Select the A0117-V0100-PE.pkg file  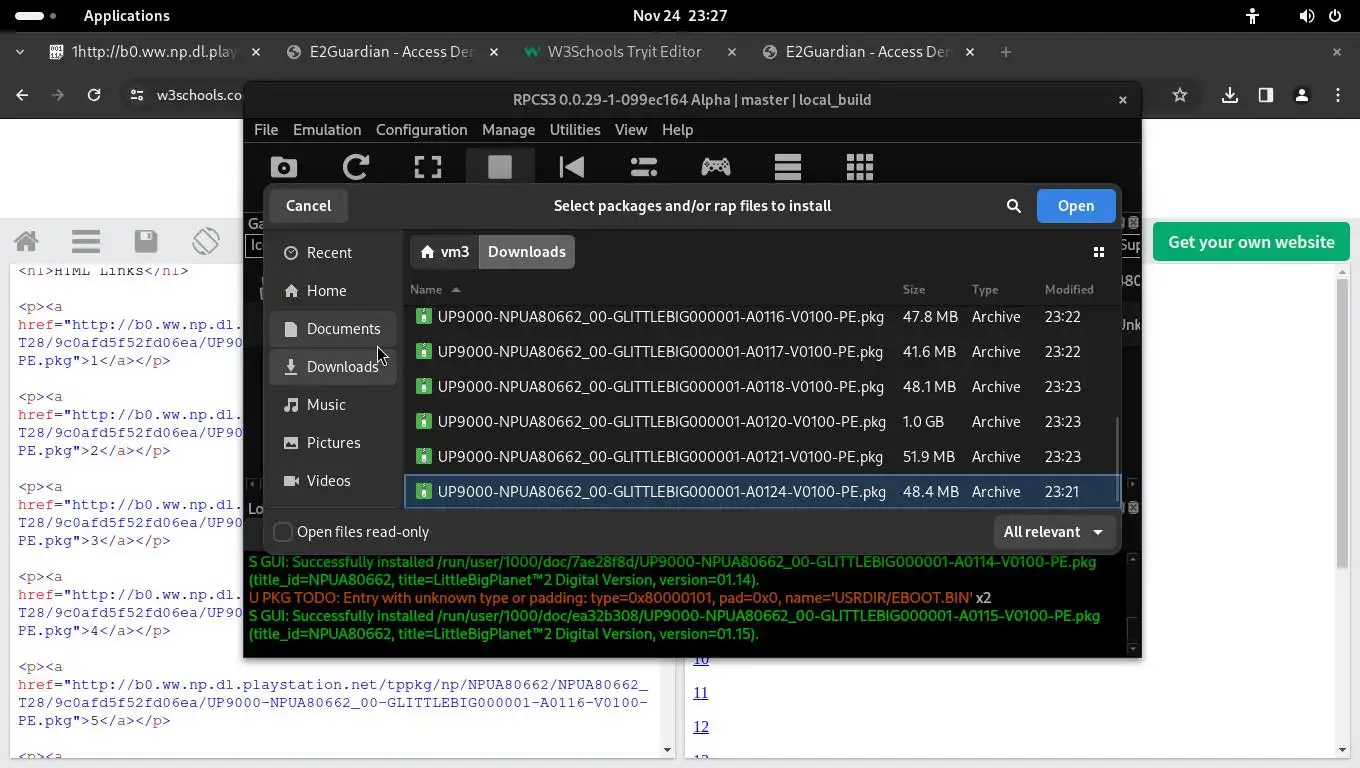point(763,352)
